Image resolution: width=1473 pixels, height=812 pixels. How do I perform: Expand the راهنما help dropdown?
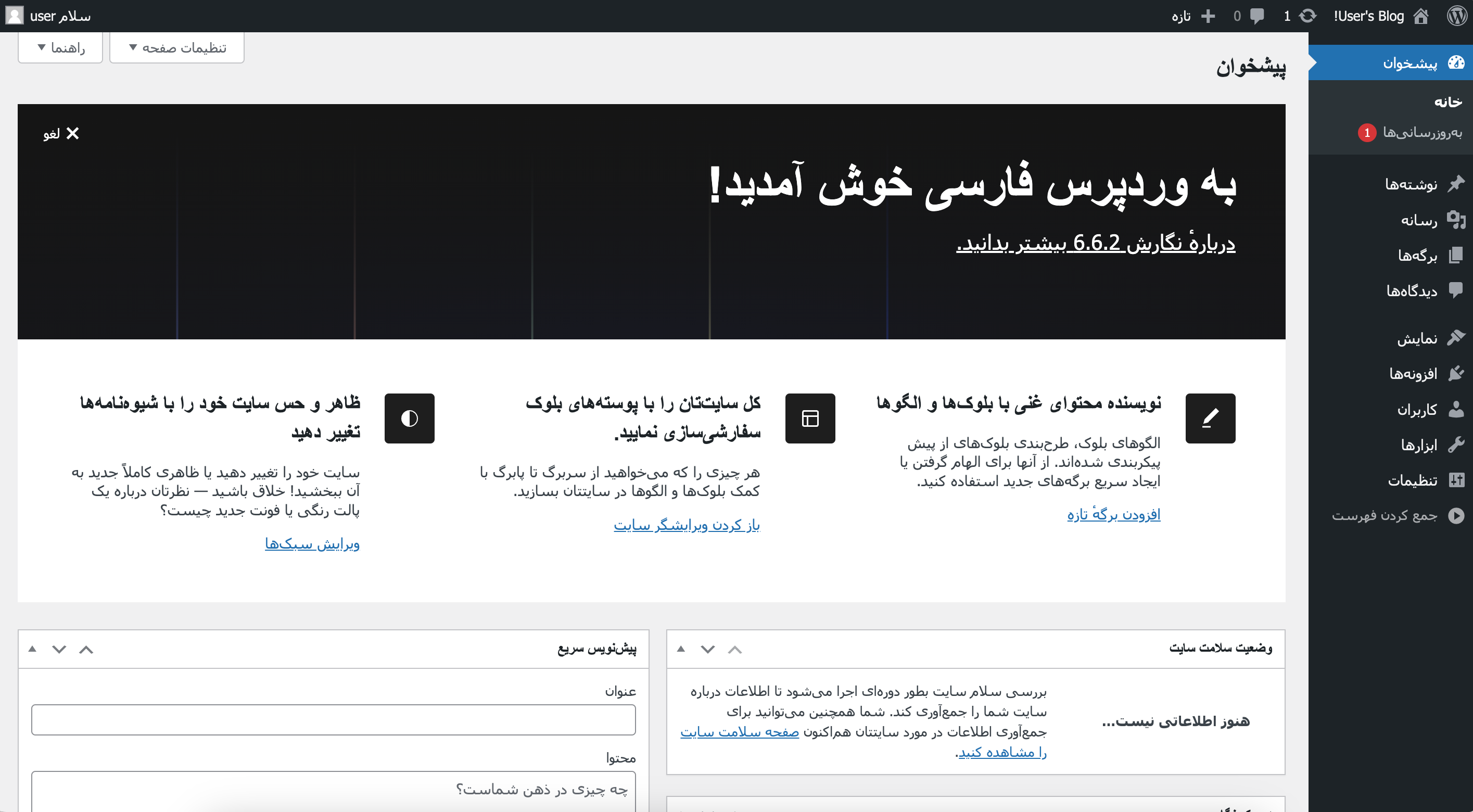click(x=60, y=47)
